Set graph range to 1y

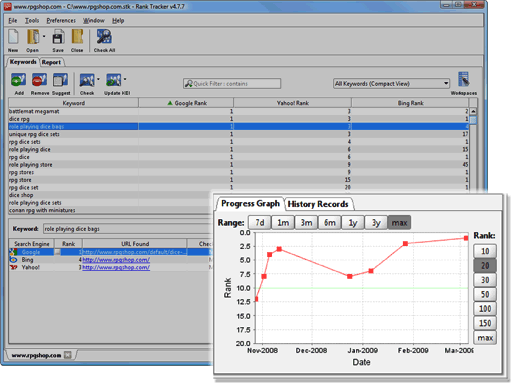click(x=353, y=223)
